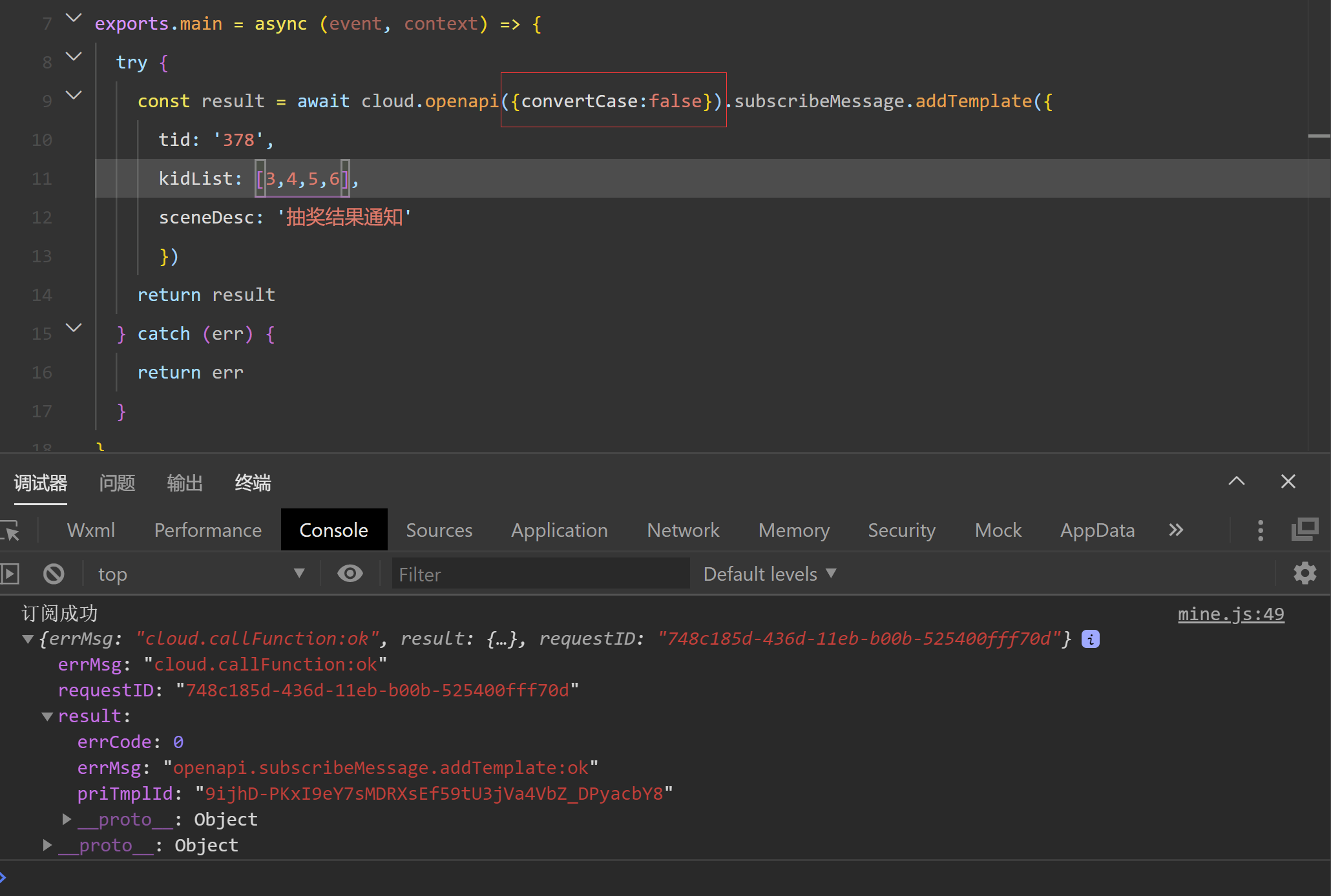Switch to the 终端 tab
The image size is (1331, 896).
click(x=253, y=483)
